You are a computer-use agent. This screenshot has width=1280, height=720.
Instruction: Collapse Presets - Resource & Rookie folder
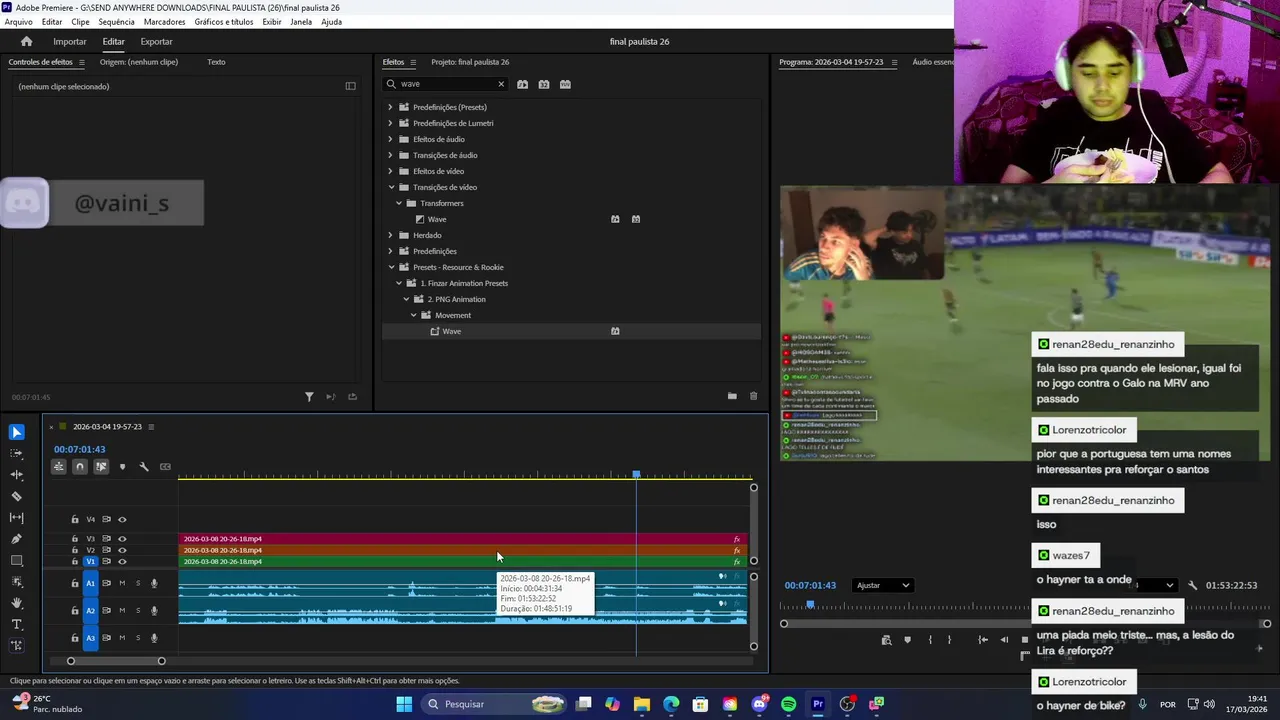pyautogui.click(x=391, y=267)
